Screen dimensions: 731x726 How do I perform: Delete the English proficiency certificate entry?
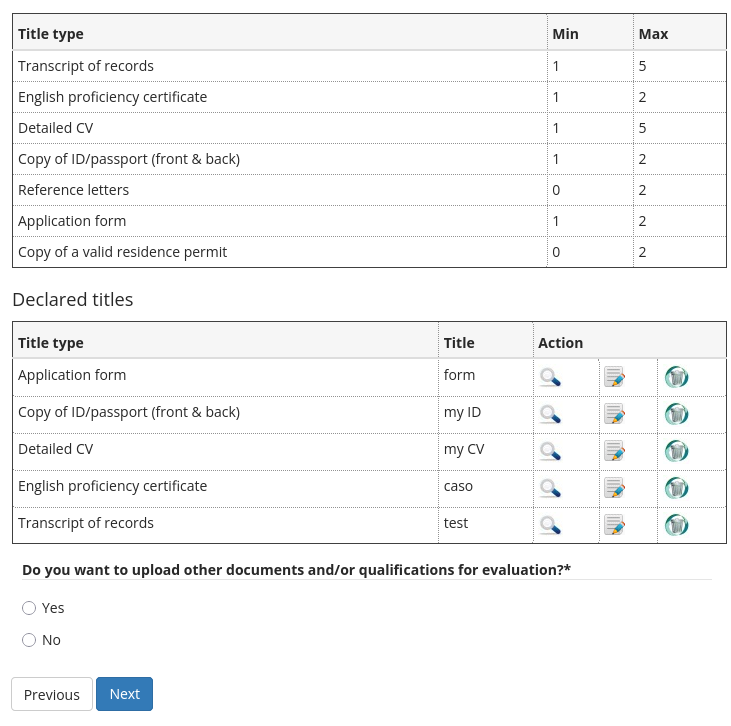click(x=677, y=488)
